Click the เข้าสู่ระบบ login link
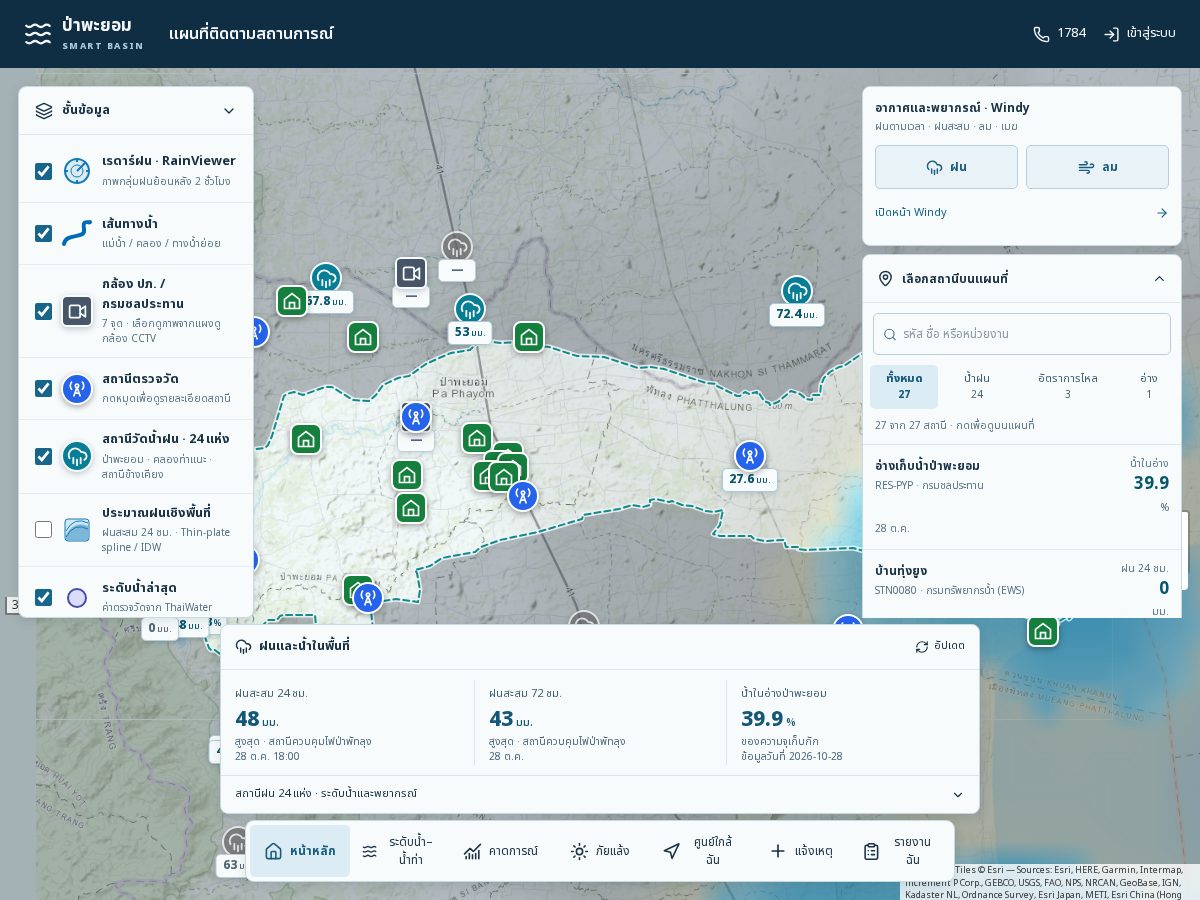Screen dimensions: 1200x900 1139,34
